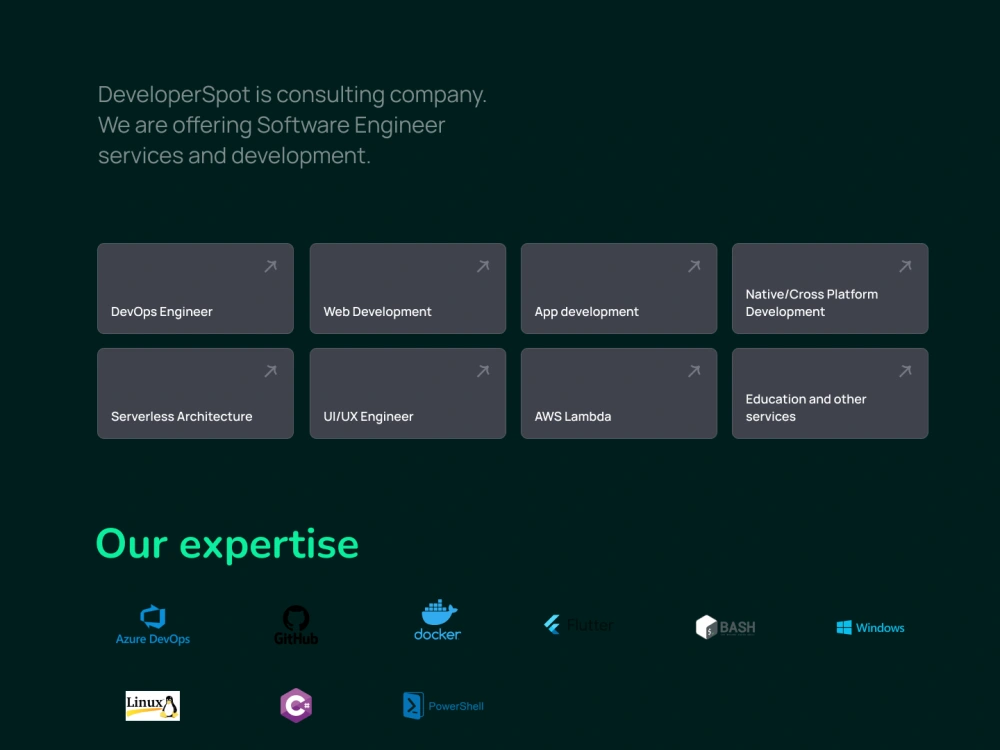
Task: Click the Flutter logo
Action: coord(578,625)
